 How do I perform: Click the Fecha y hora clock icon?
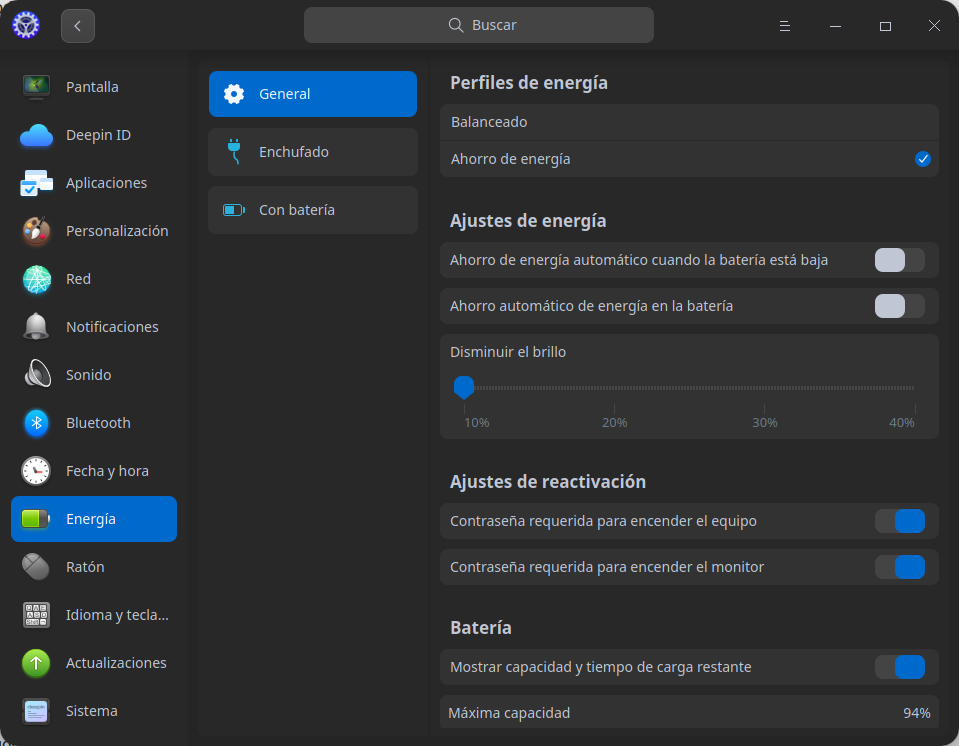36,471
